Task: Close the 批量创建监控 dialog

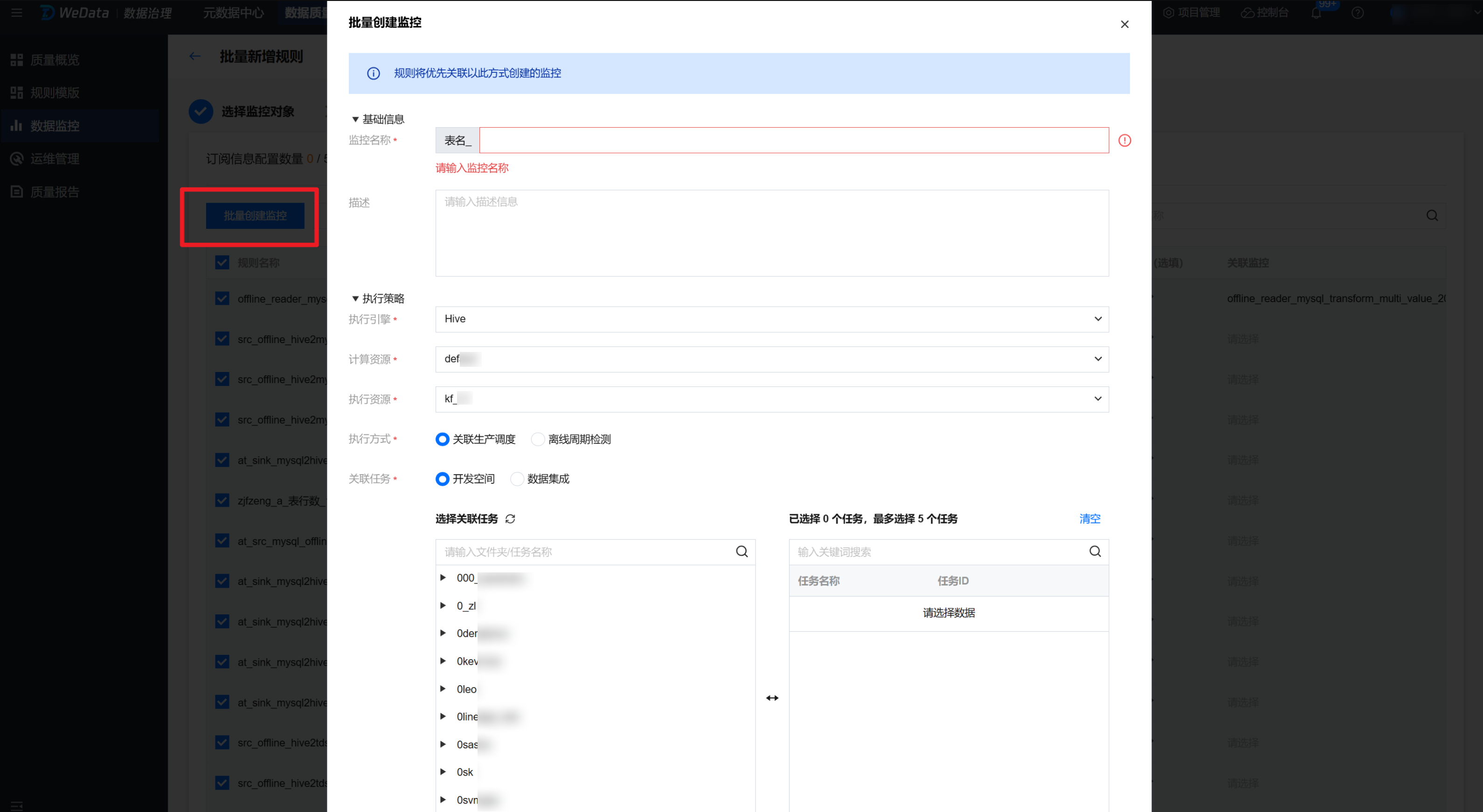Action: (x=1124, y=24)
